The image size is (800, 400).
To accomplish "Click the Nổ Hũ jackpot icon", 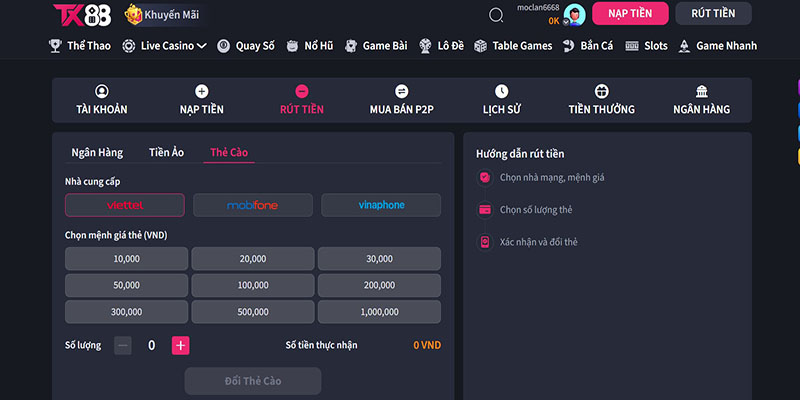I will click(x=292, y=46).
